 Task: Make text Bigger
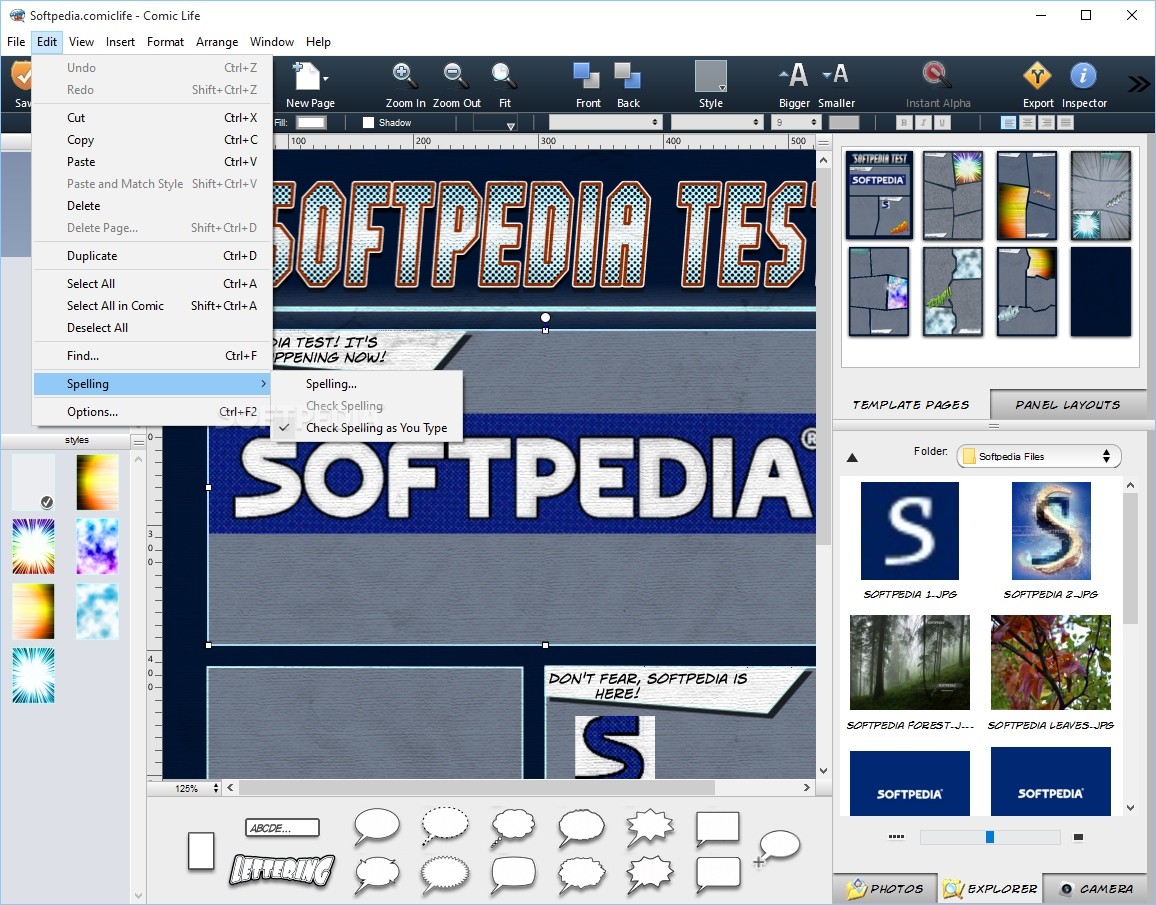click(793, 75)
